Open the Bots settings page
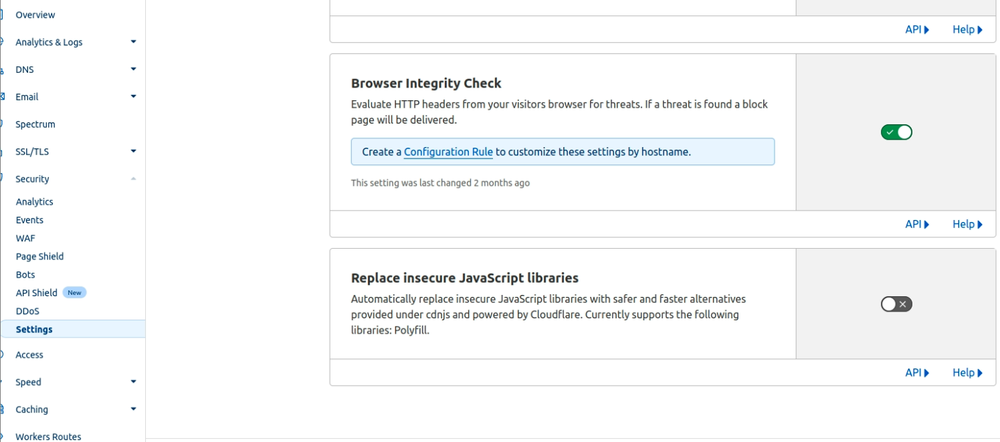This screenshot has height=442, width=1000. tap(25, 274)
